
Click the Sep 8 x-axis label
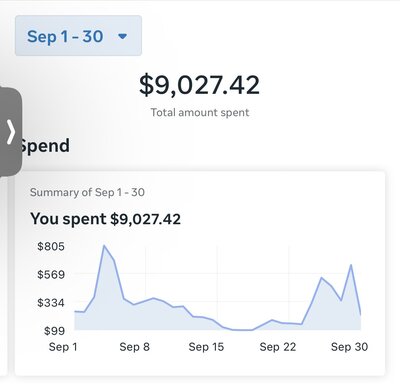click(x=135, y=347)
